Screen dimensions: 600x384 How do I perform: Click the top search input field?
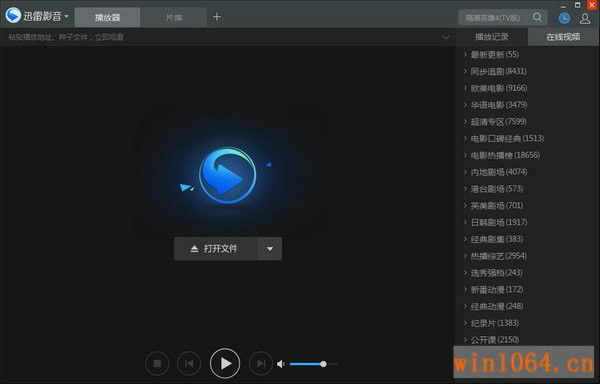point(494,18)
